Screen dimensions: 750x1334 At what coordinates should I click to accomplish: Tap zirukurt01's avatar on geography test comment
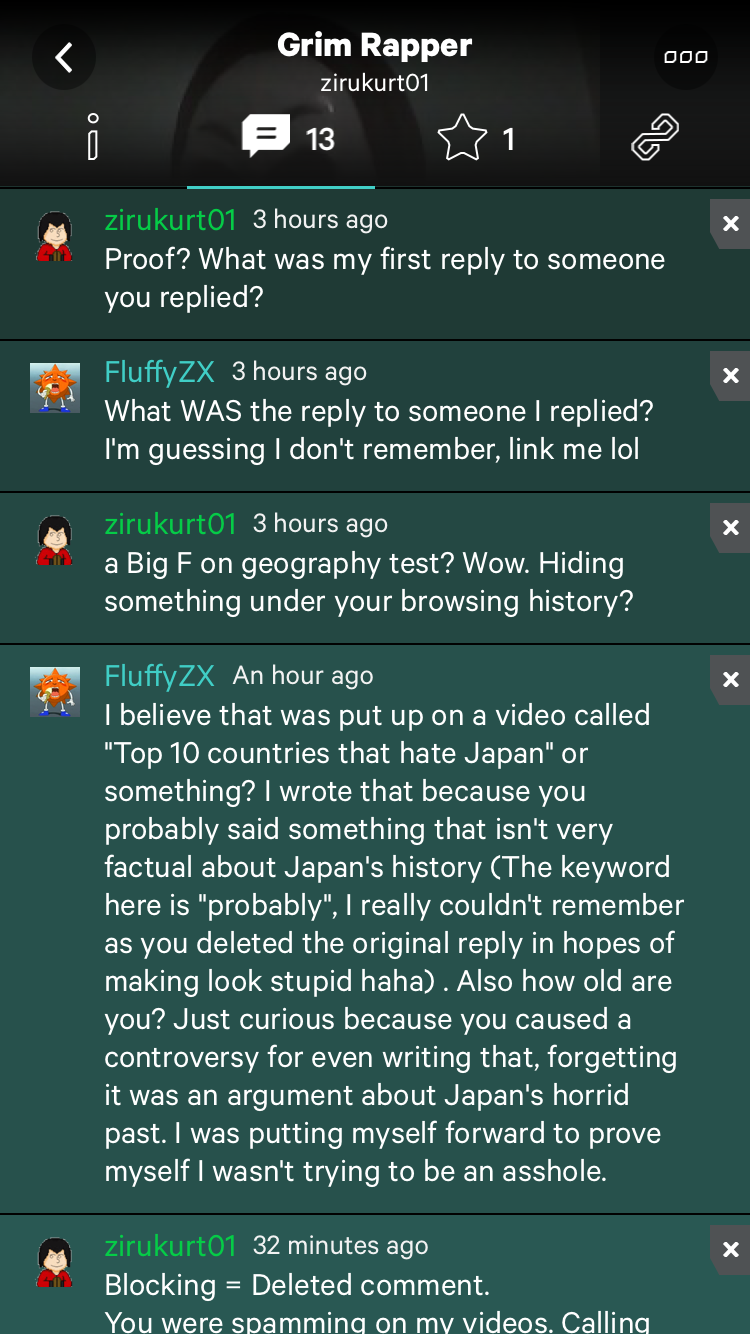[x=55, y=540]
